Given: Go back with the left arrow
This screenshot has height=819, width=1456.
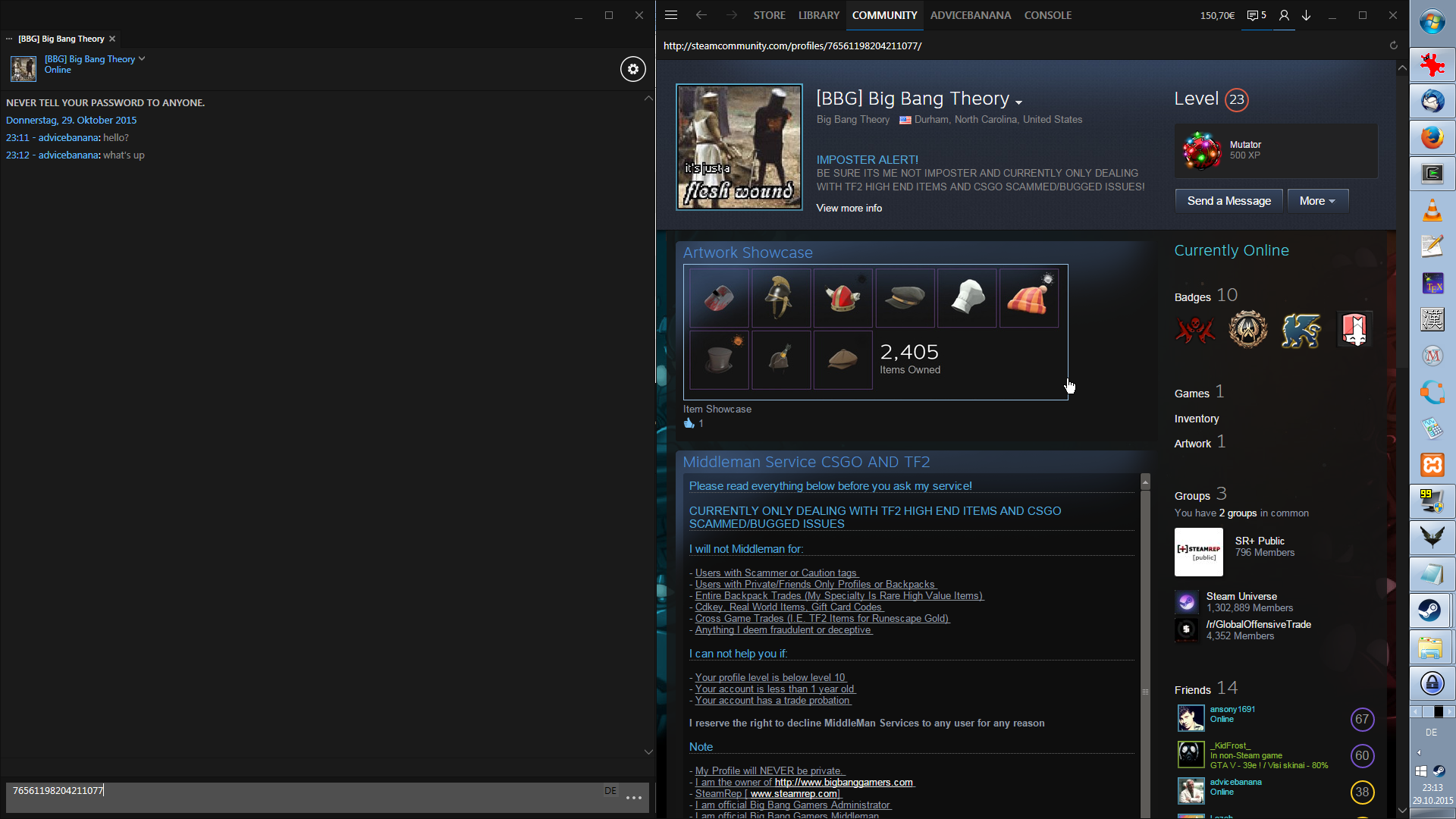Looking at the screenshot, I should coord(701,15).
